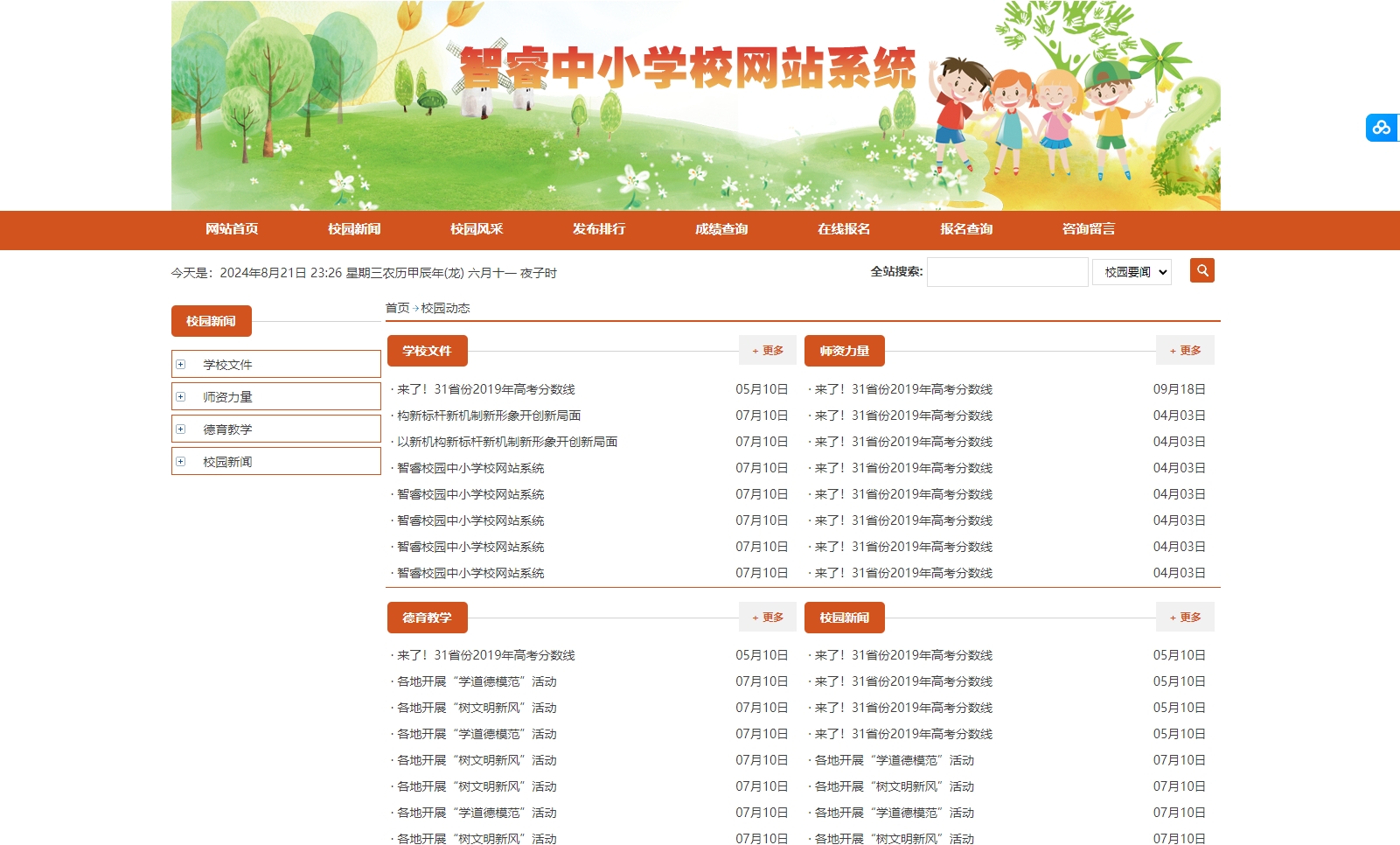The height and width of the screenshot is (845, 1400).
Task: Open the 学校文件 section heading tab
Action: point(427,351)
